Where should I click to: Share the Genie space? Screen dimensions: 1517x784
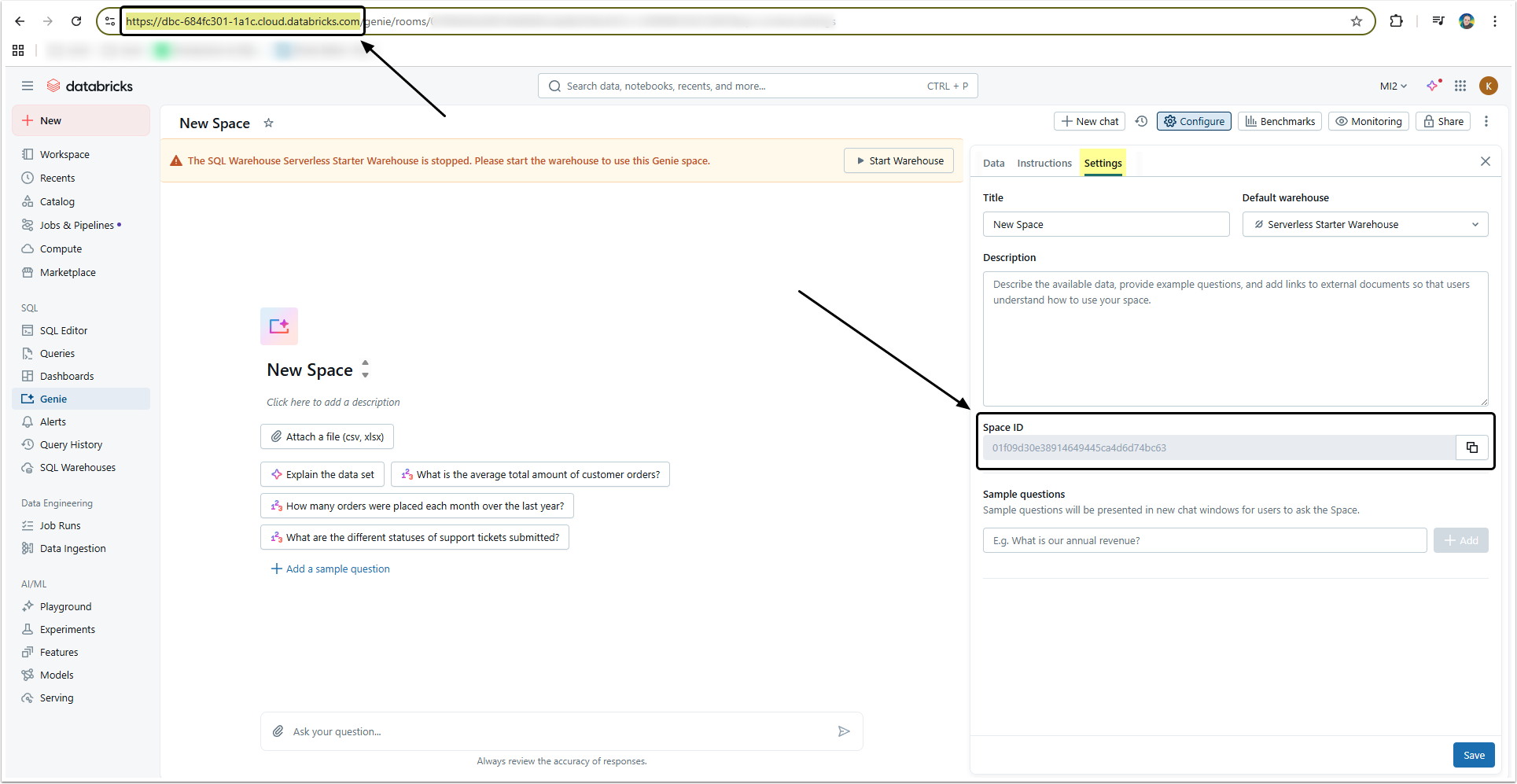[1443, 121]
